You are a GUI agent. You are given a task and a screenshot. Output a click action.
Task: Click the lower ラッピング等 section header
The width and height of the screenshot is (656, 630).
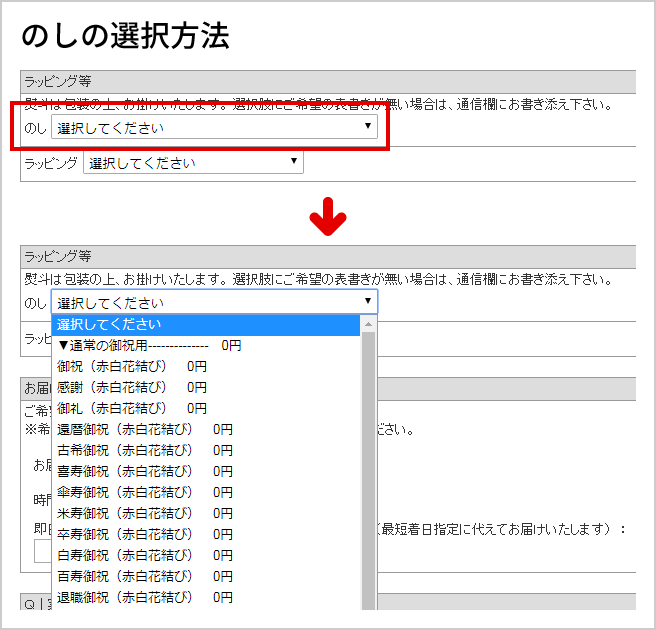point(328,256)
